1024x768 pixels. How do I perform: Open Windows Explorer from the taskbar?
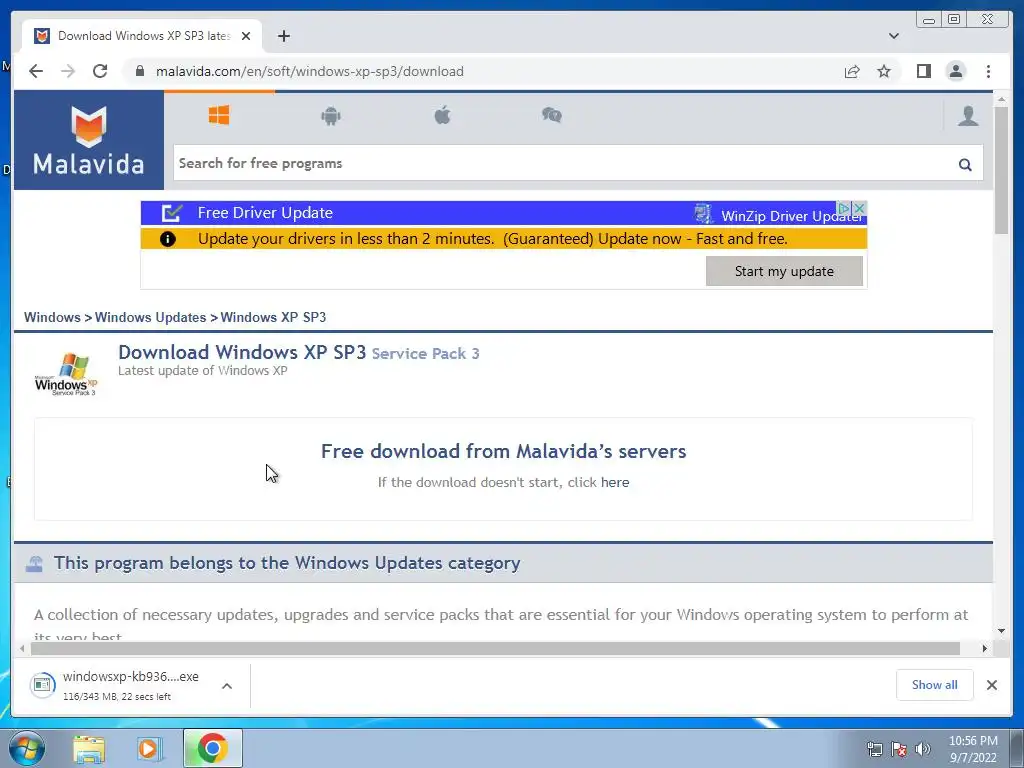click(x=89, y=749)
